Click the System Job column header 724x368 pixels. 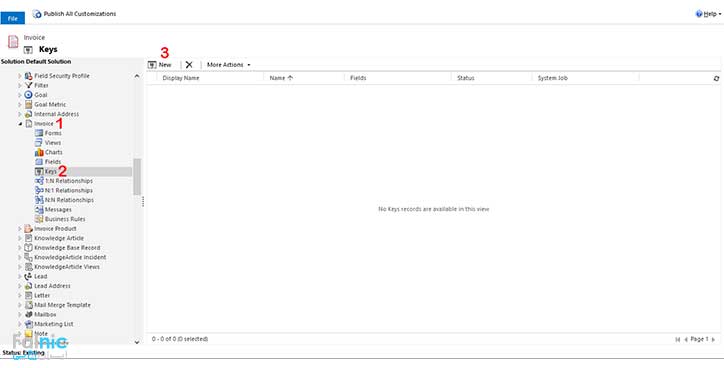click(x=553, y=78)
